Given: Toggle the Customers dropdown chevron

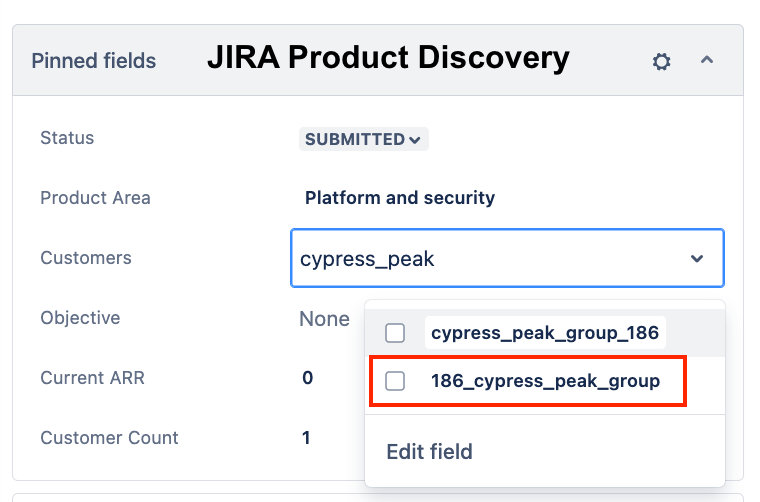Looking at the screenshot, I should [x=697, y=258].
